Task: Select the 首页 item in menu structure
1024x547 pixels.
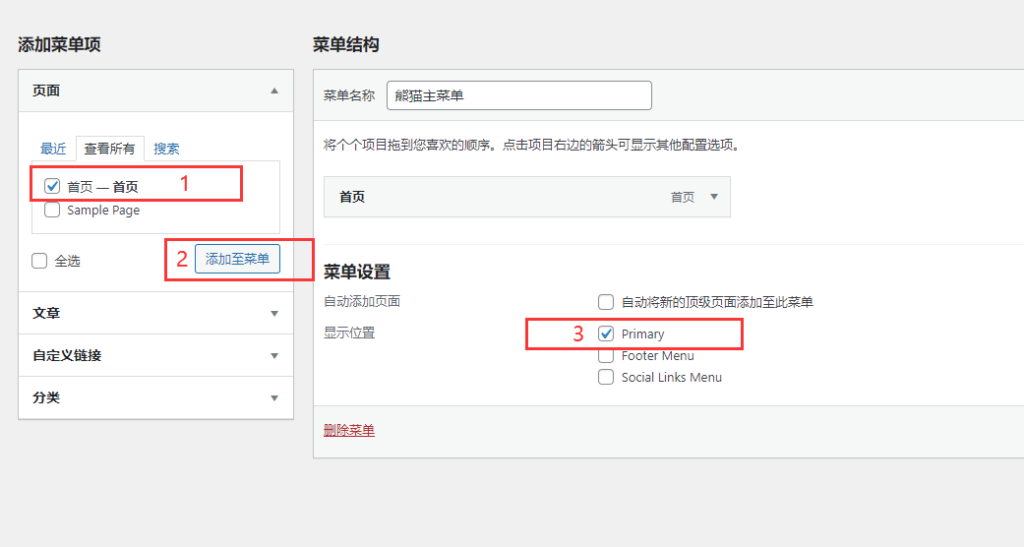Action: (x=527, y=196)
